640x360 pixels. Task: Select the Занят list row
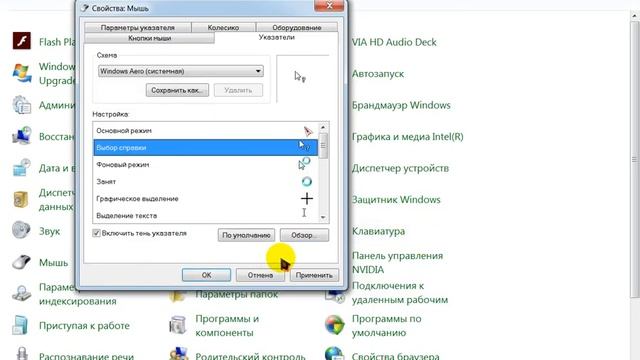pyautogui.click(x=205, y=182)
